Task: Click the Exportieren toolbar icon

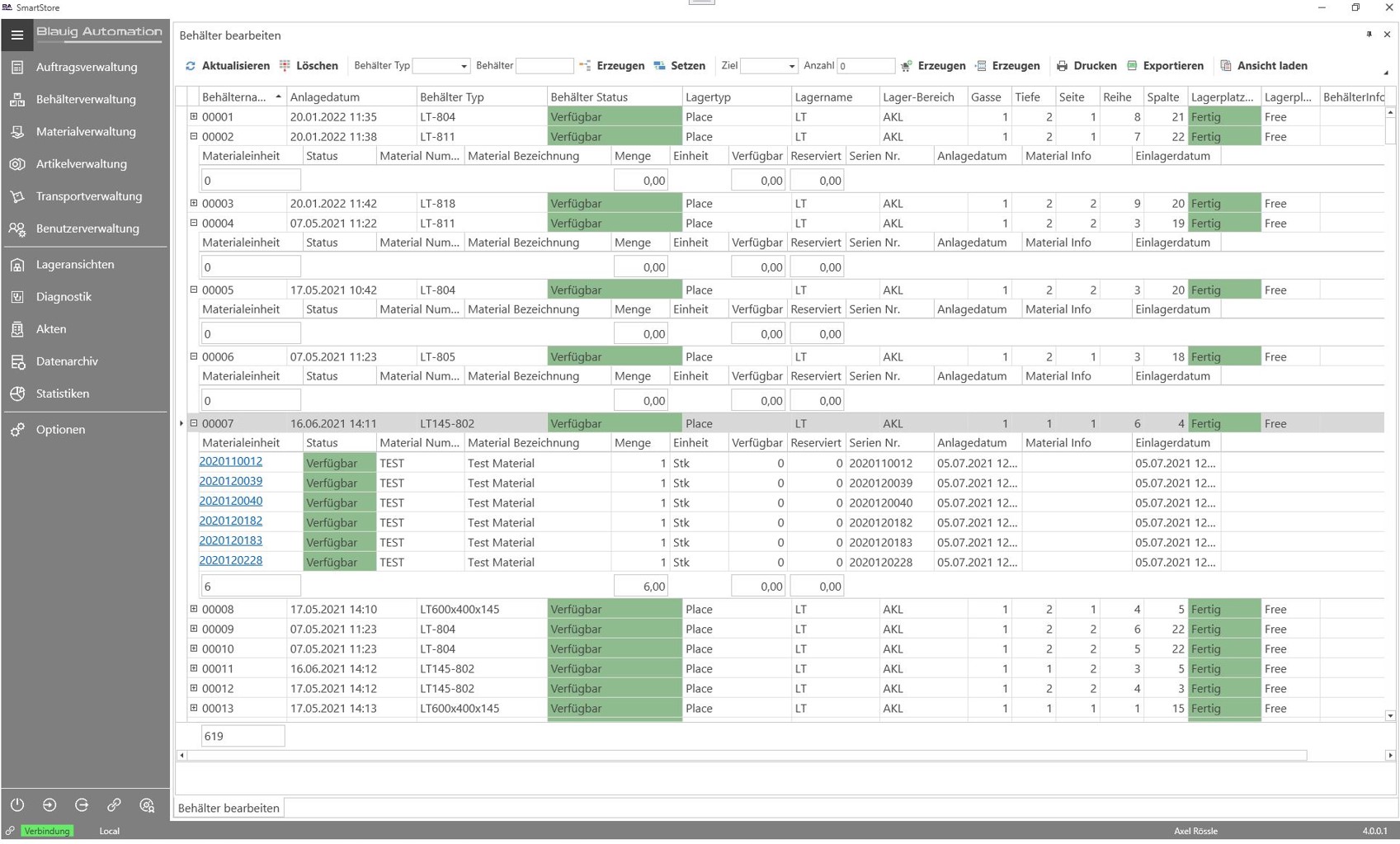Action: click(x=1133, y=66)
